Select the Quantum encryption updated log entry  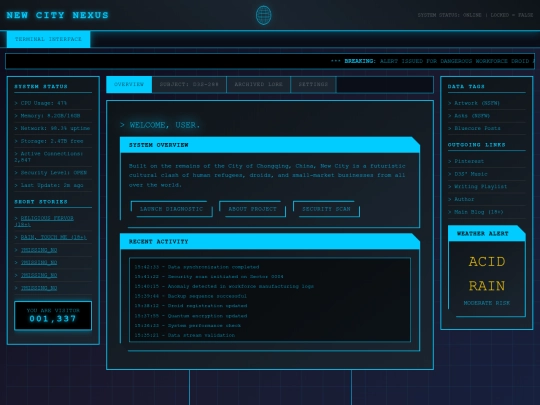[x=190, y=316]
